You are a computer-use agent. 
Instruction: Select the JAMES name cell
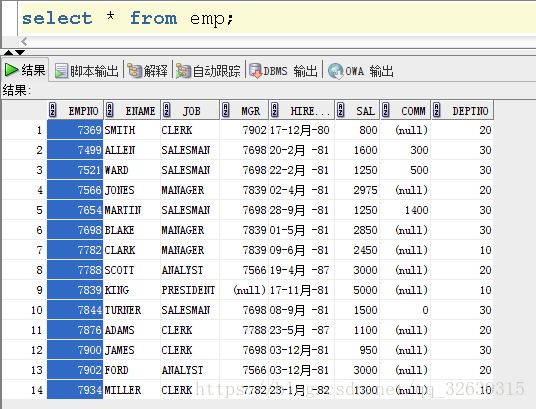point(132,350)
